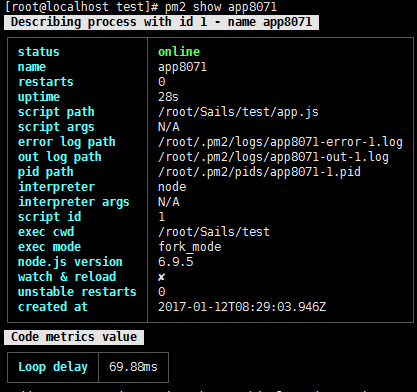The width and height of the screenshot is (417, 392).
Task: Select the out log path value
Action: (273, 157)
